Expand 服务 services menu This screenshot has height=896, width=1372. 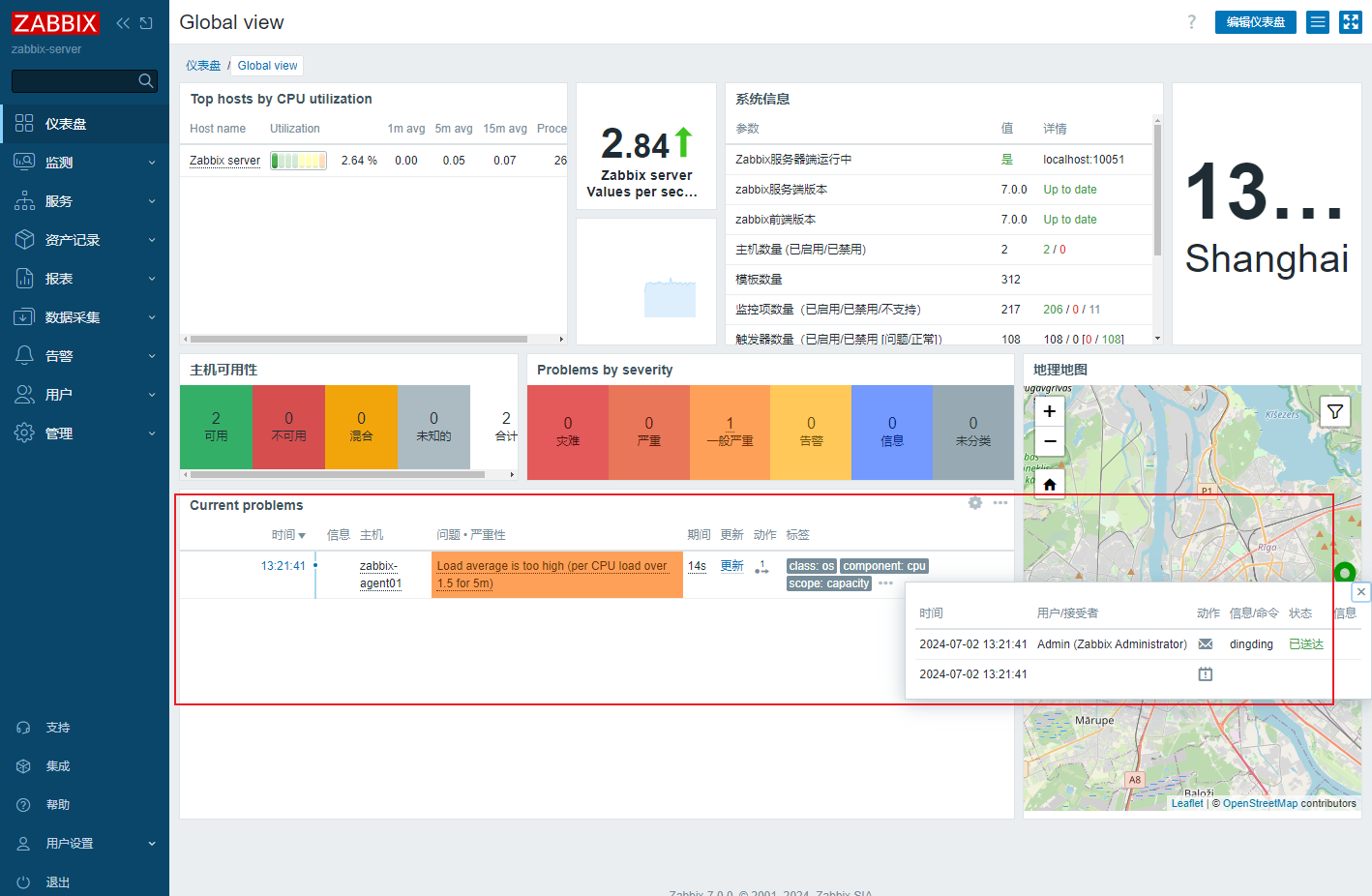tap(84, 201)
